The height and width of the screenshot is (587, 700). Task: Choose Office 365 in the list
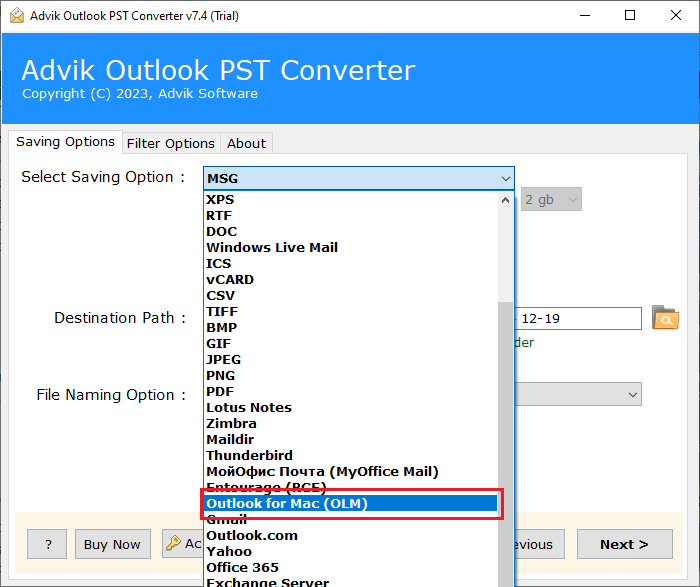[x=351, y=568]
